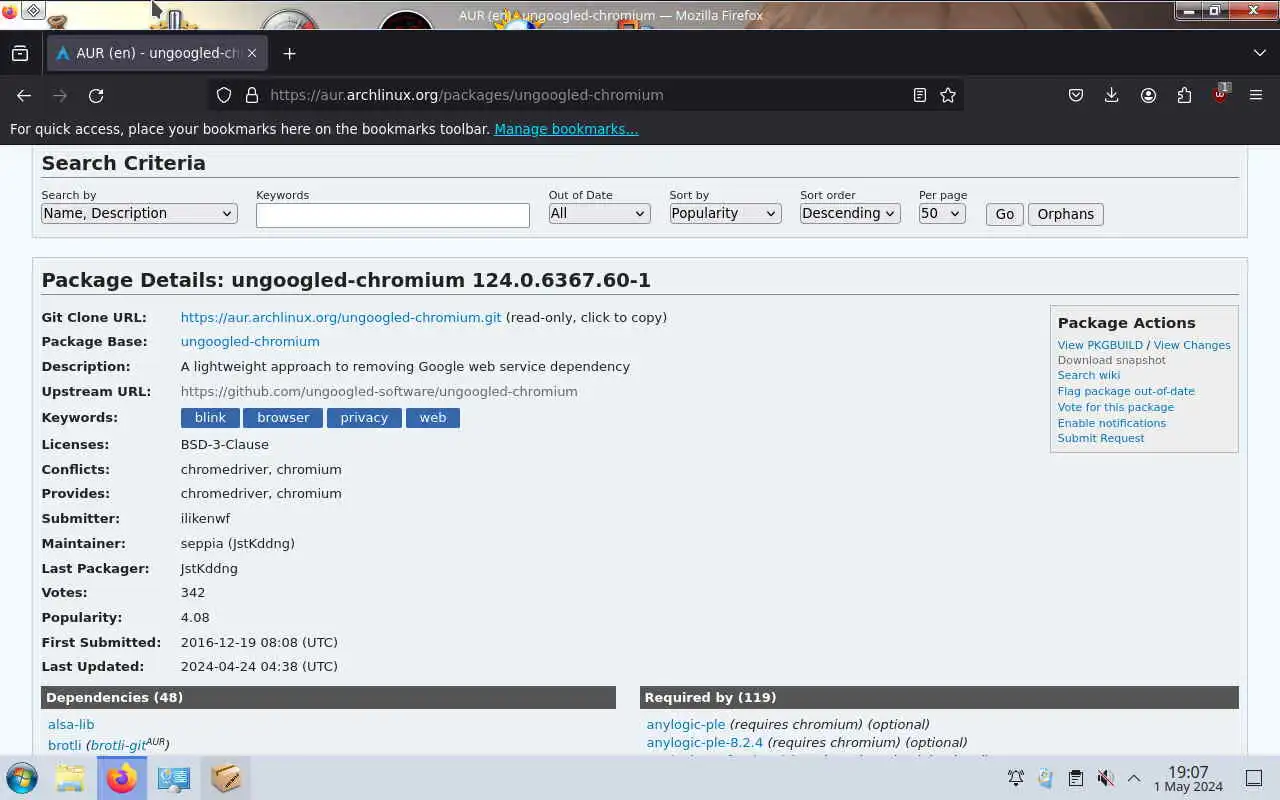1280x800 pixels.
Task: Open View Changes link
Action: click(x=1192, y=345)
